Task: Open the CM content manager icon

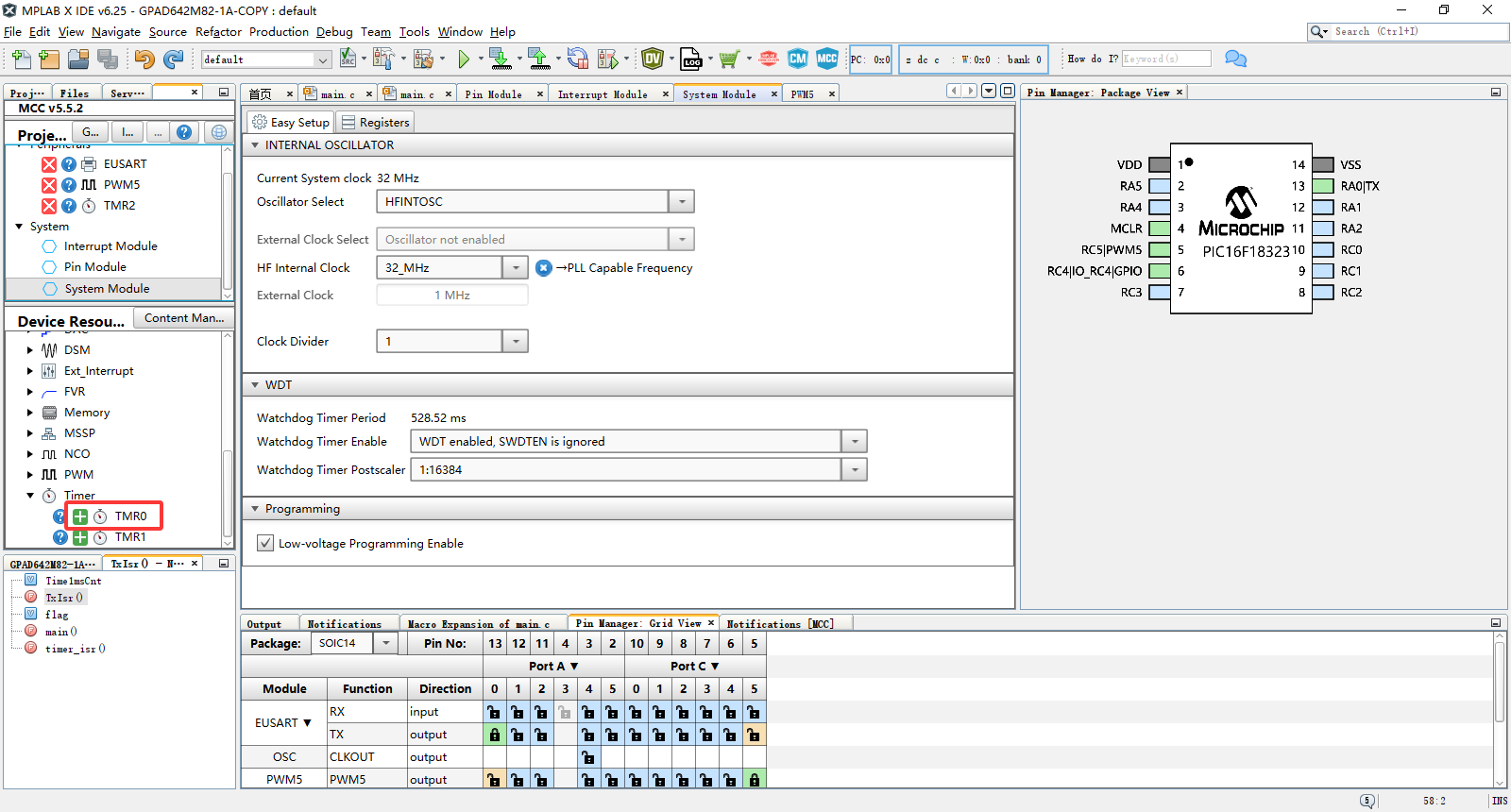Action: pyautogui.click(x=798, y=59)
